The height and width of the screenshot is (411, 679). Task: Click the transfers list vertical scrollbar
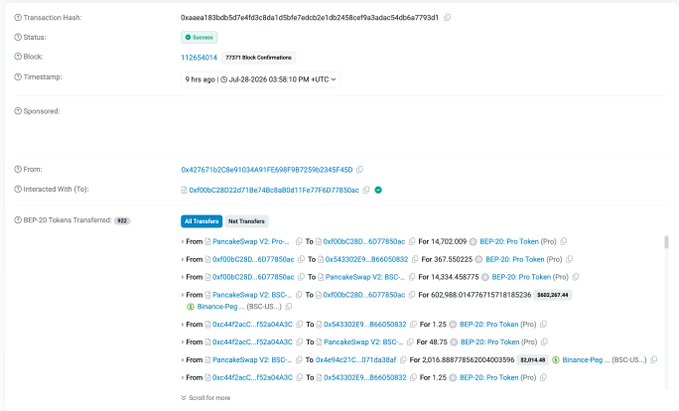click(x=666, y=243)
